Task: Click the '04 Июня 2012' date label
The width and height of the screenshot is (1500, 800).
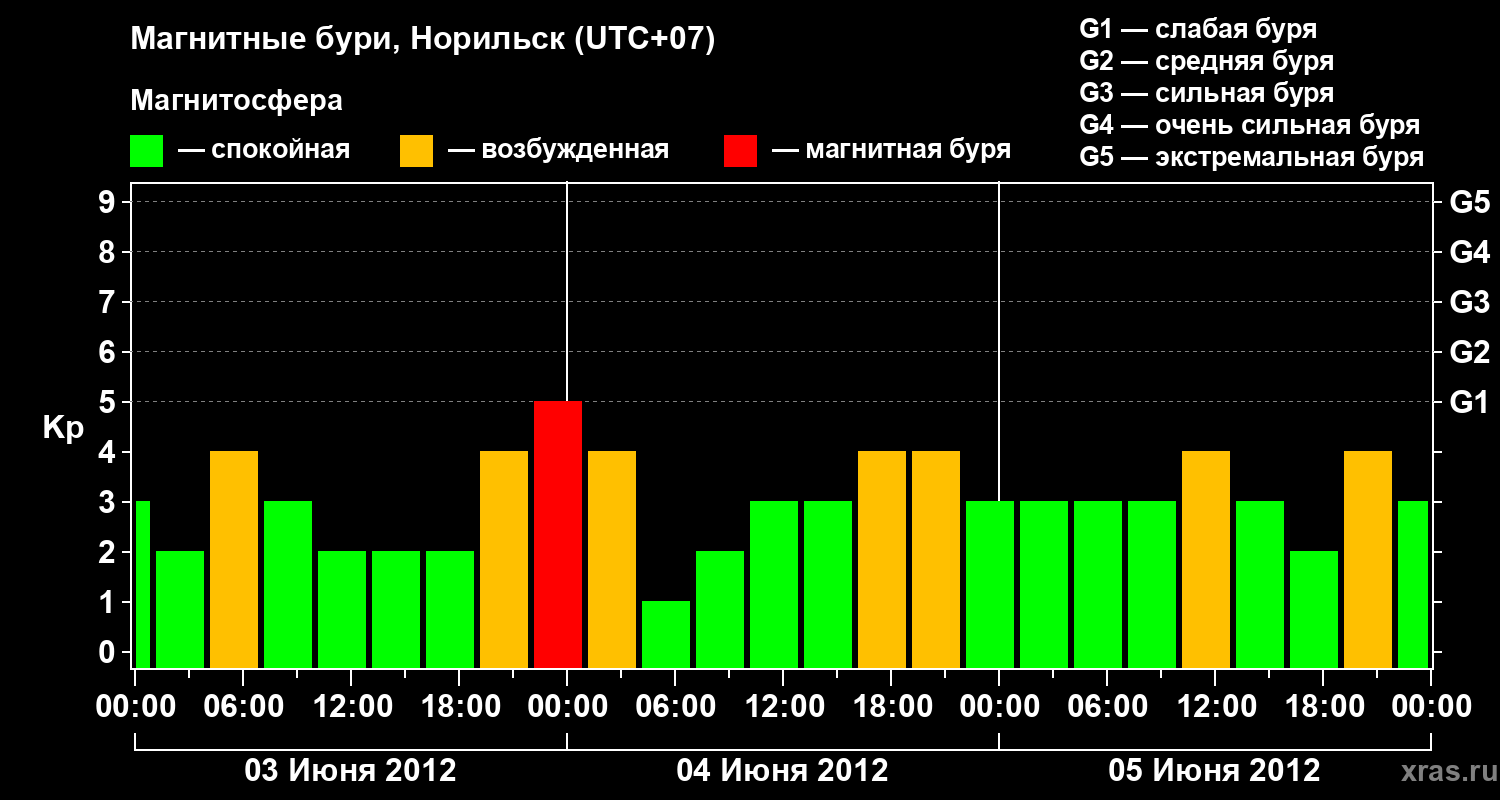Action: [782, 771]
